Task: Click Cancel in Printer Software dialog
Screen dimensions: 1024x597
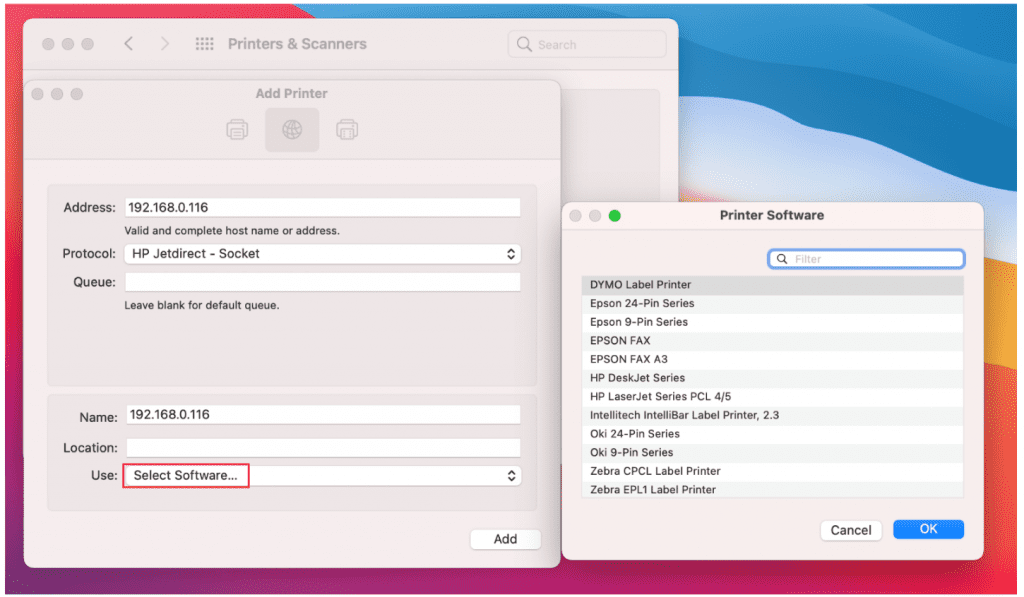Action: pos(851,530)
